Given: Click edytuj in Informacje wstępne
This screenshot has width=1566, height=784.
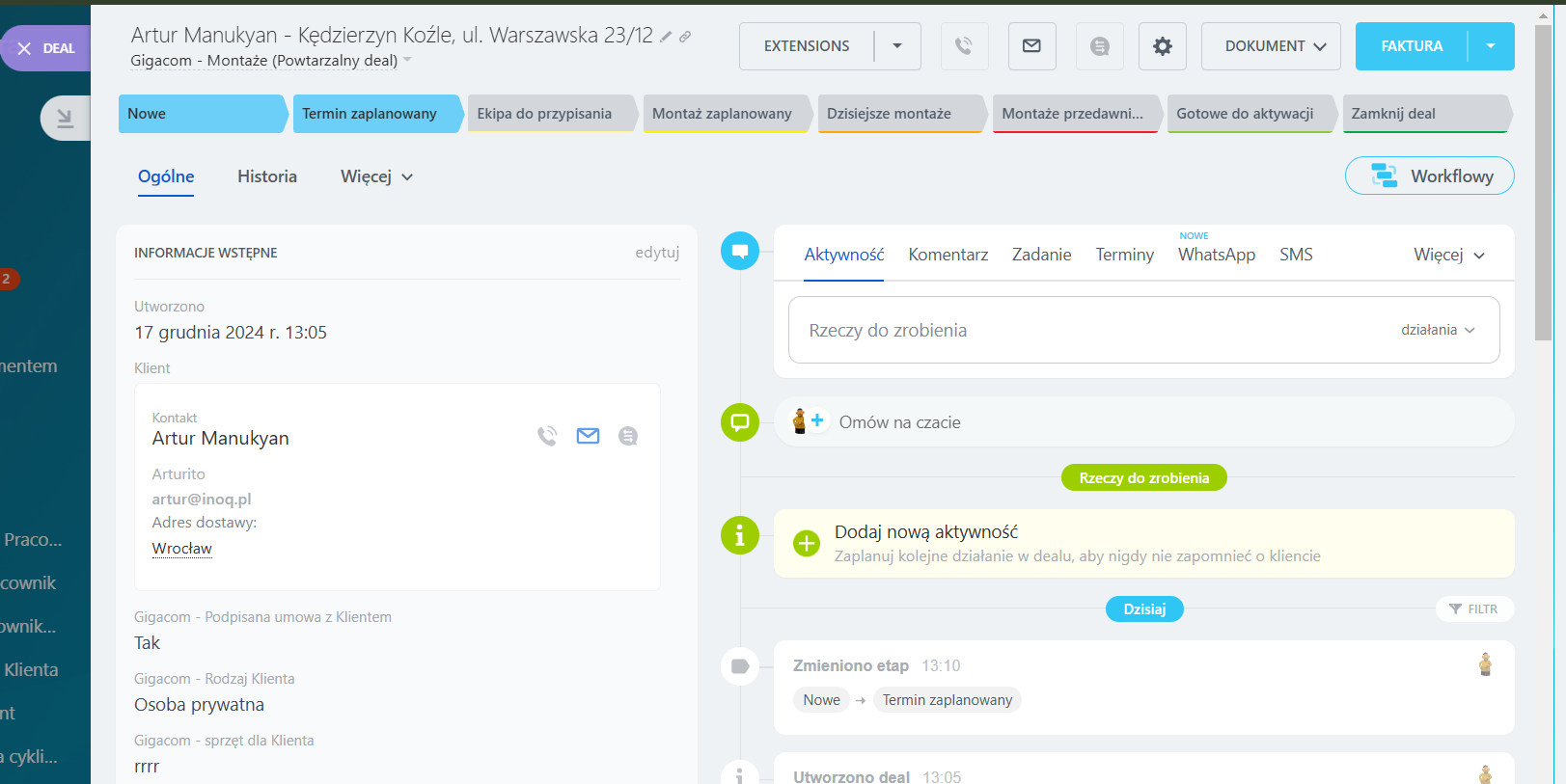Looking at the screenshot, I should (x=657, y=253).
